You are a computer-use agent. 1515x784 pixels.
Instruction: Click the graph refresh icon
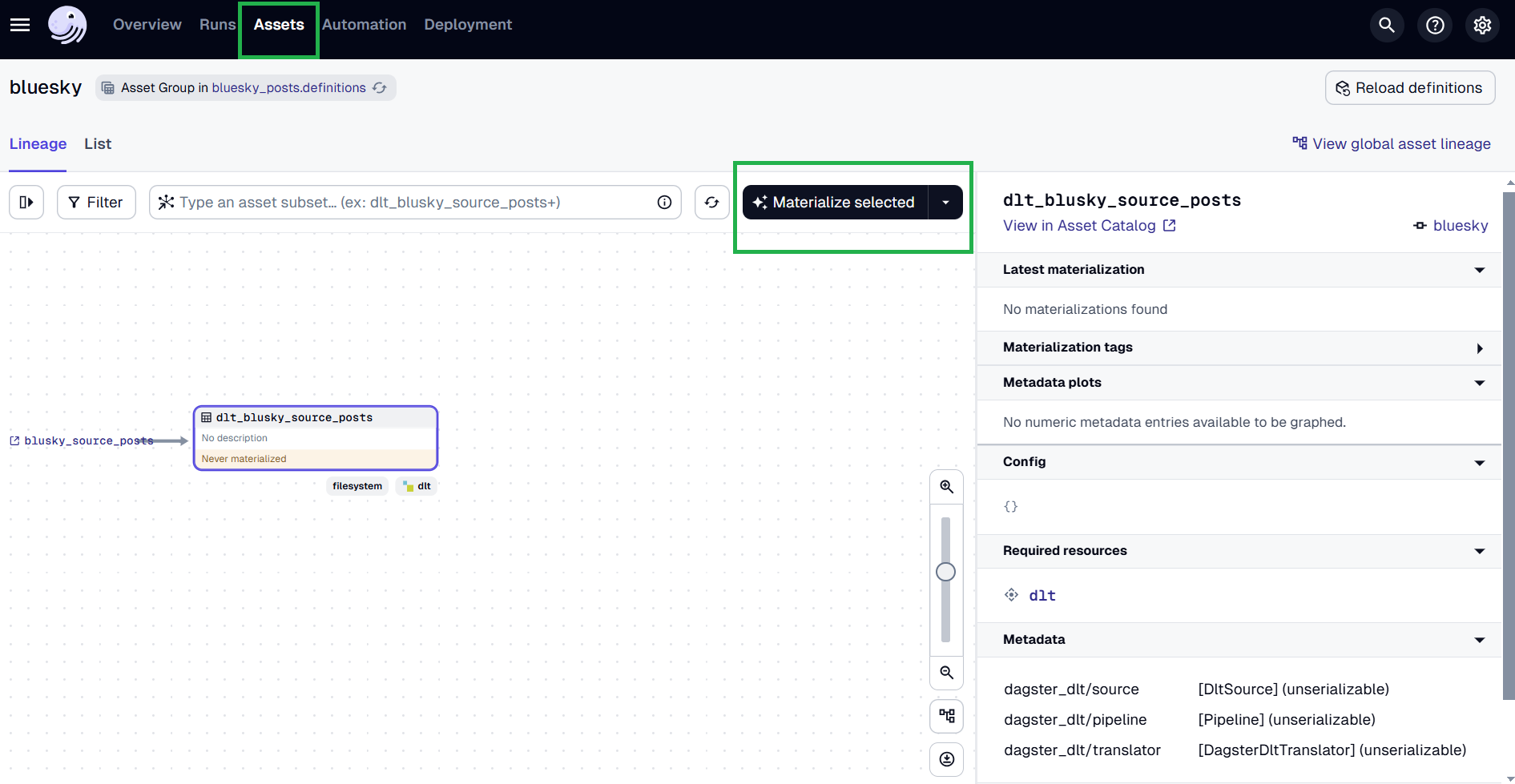[x=711, y=202]
